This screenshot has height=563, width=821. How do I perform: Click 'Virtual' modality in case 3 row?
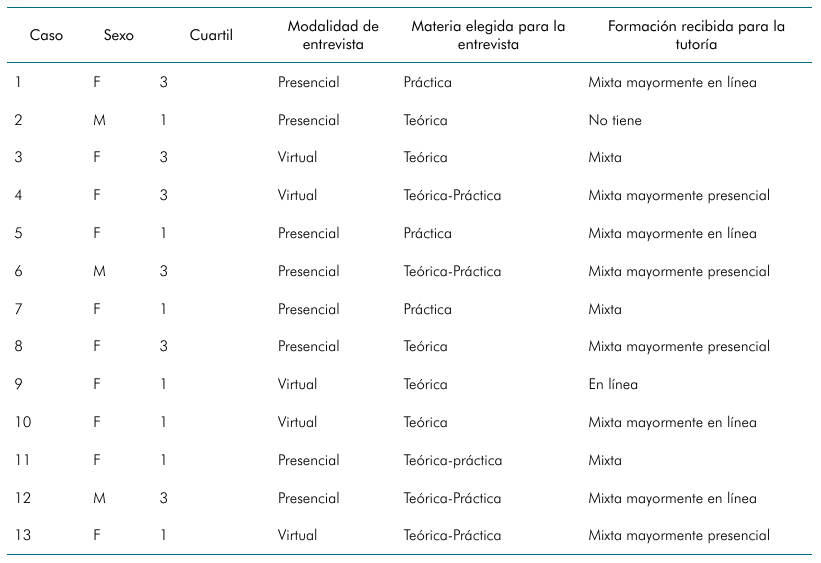[297, 157]
